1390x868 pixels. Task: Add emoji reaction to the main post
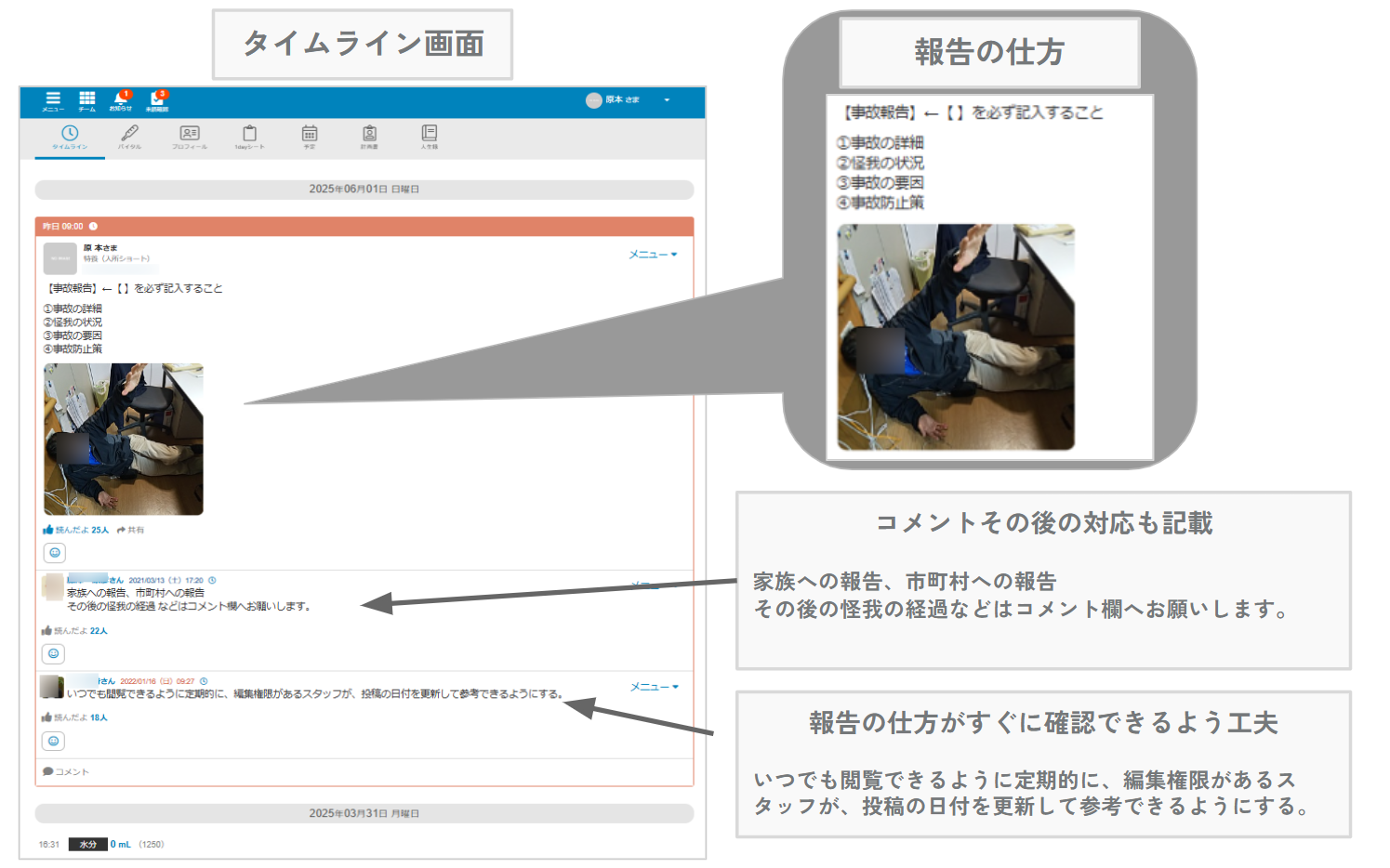(55, 553)
